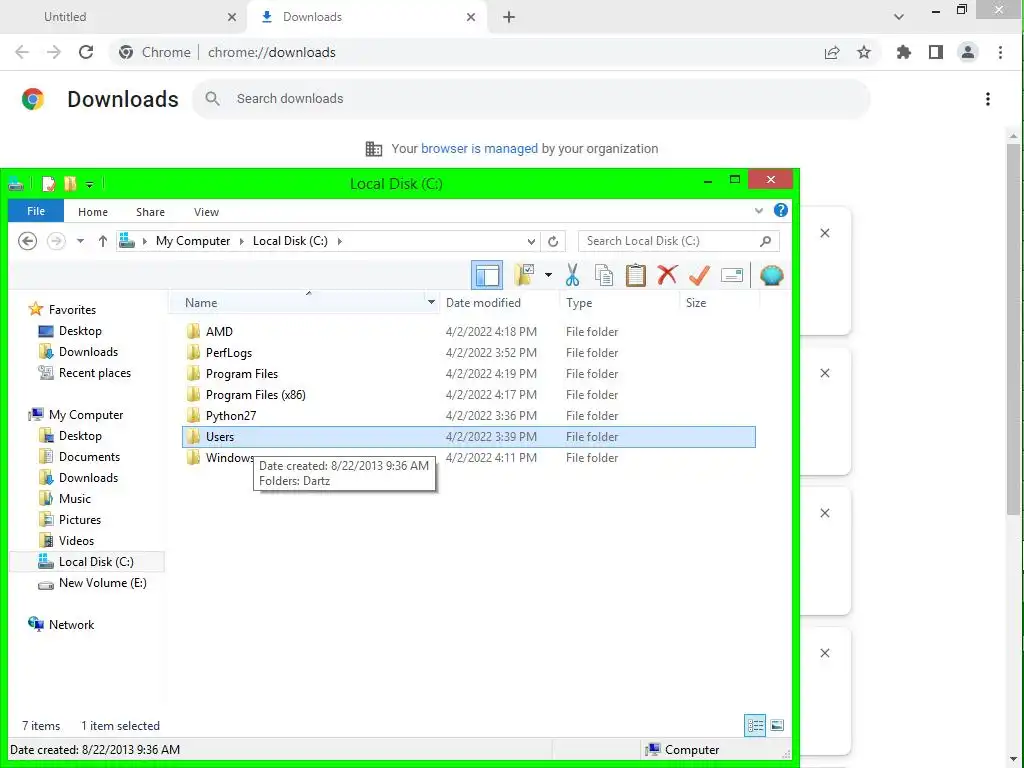Open Music under My Computer
The image size is (1024, 768).
tap(74, 498)
